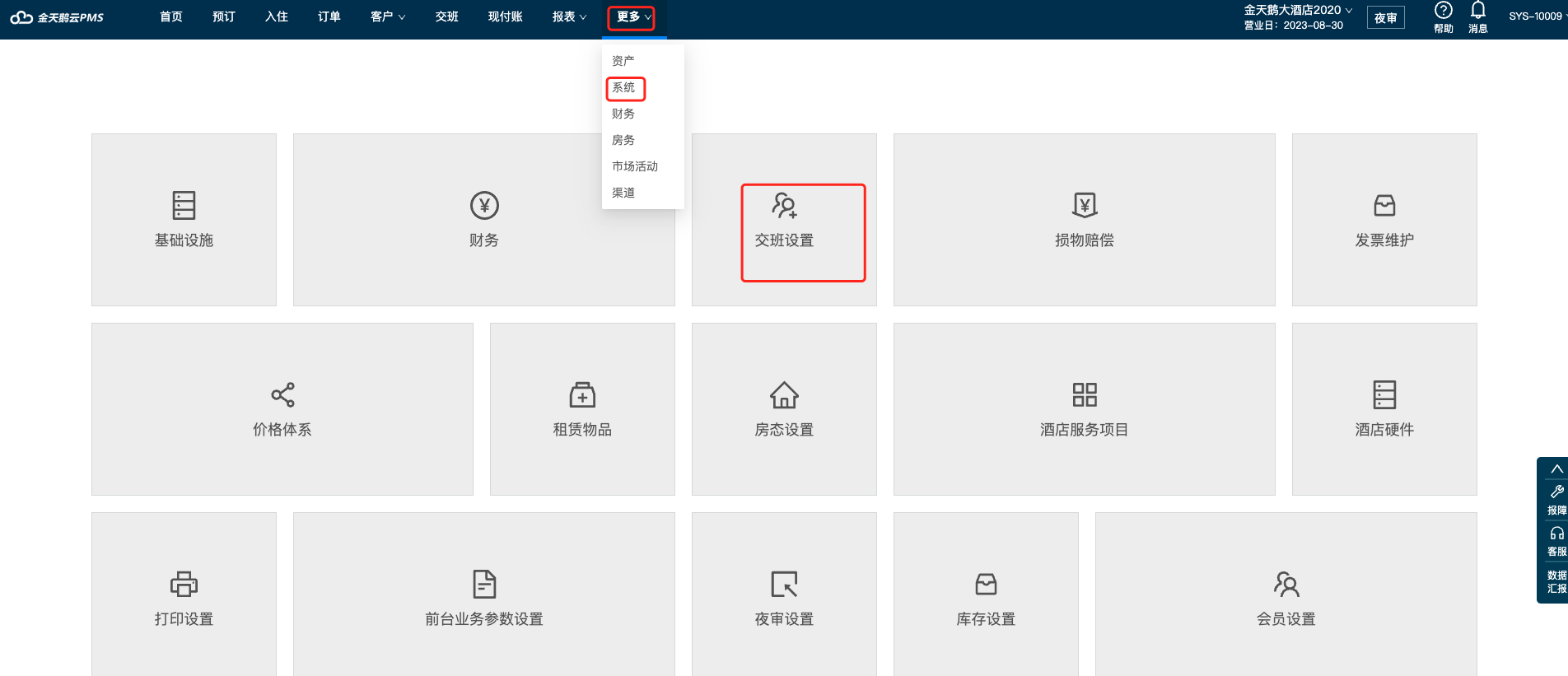Open the 库存设置 tile icon

pyautogui.click(x=986, y=584)
